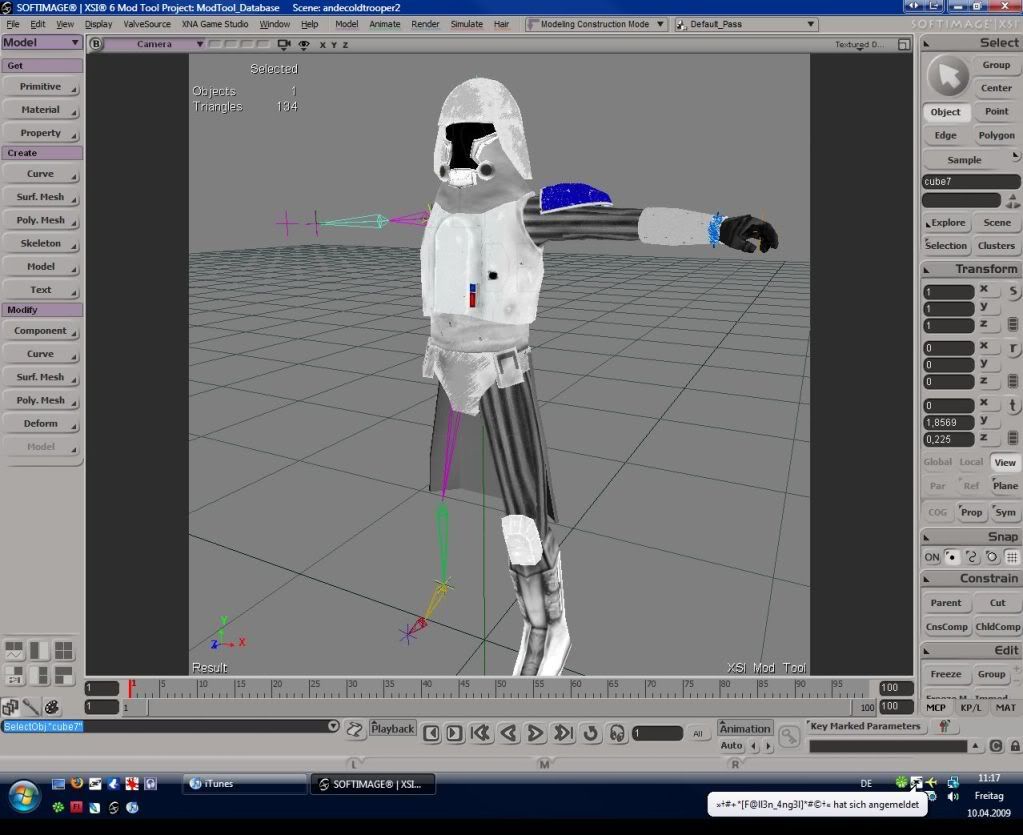Step to next frame

[454, 733]
